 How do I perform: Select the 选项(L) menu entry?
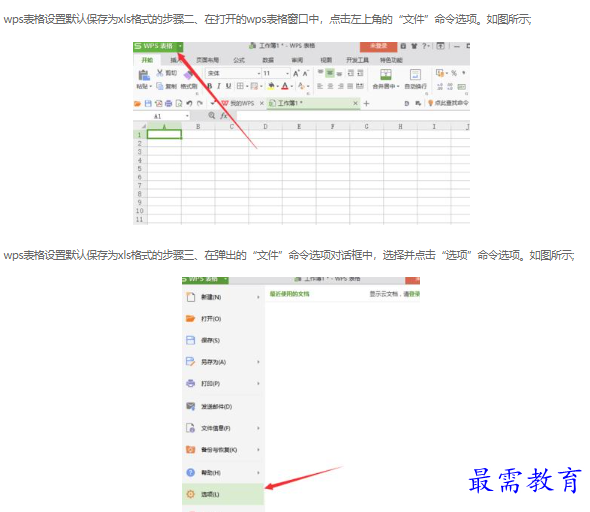[x=223, y=494]
